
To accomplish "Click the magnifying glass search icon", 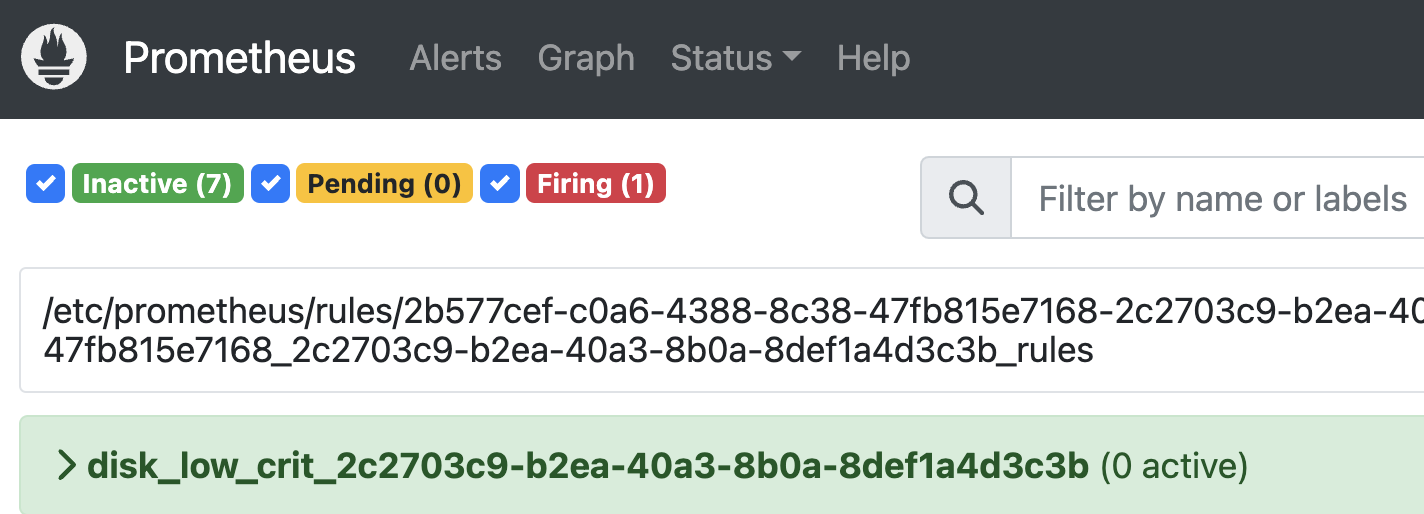I will click(x=966, y=198).
